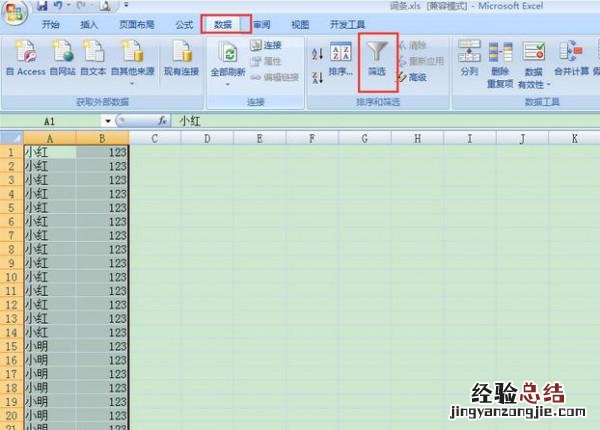The height and width of the screenshot is (430, 600).
Task: Click Consolidate (合并计算)
Action: tap(572, 57)
